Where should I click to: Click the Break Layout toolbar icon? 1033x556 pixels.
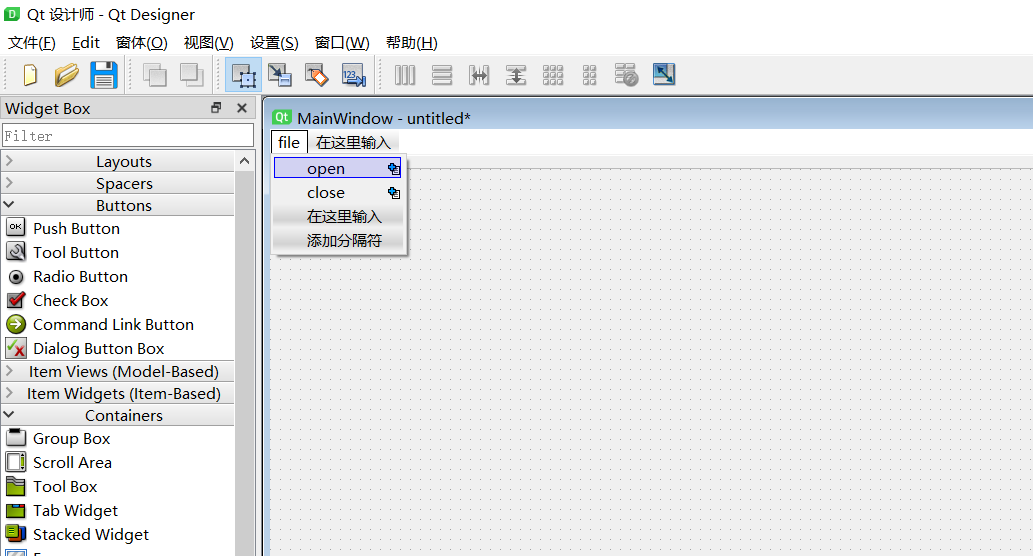626,75
